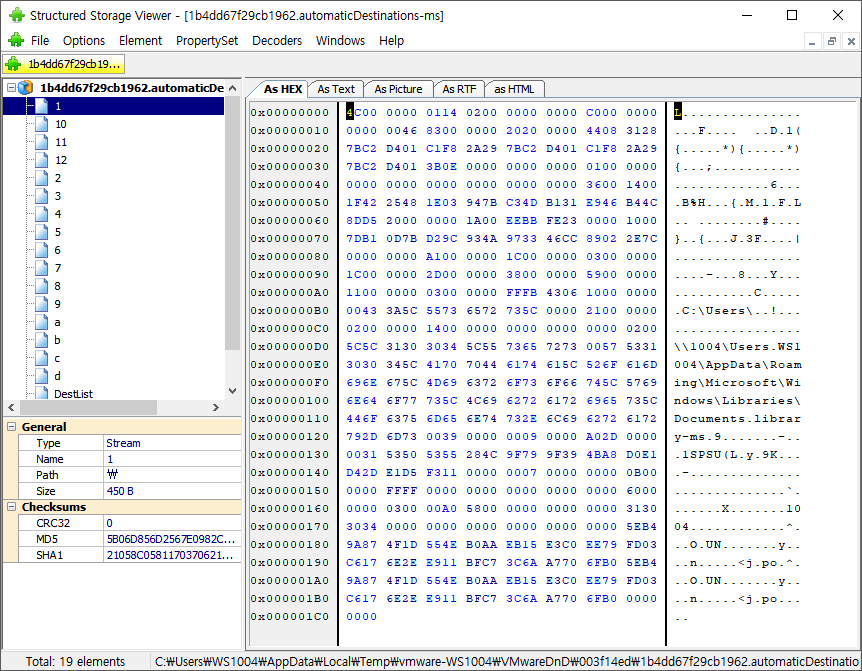The height and width of the screenshot is (671, 862).
Task: Click the CRC32 value 0
Action: pos(109,523)
